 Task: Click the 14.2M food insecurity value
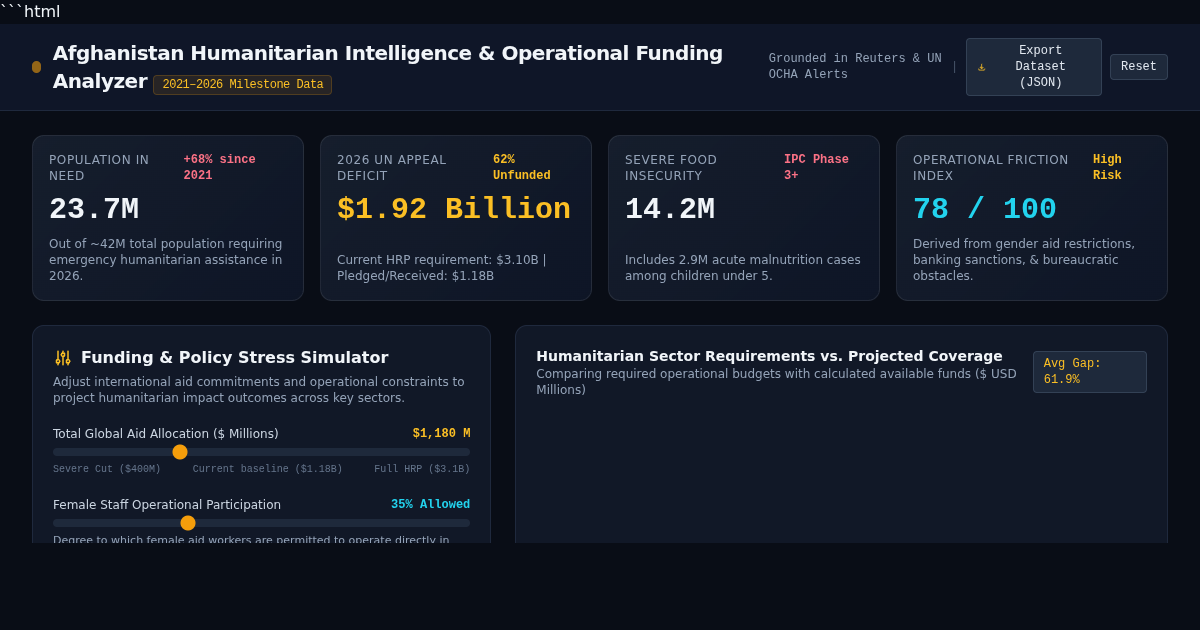click(x=670, y=210)
